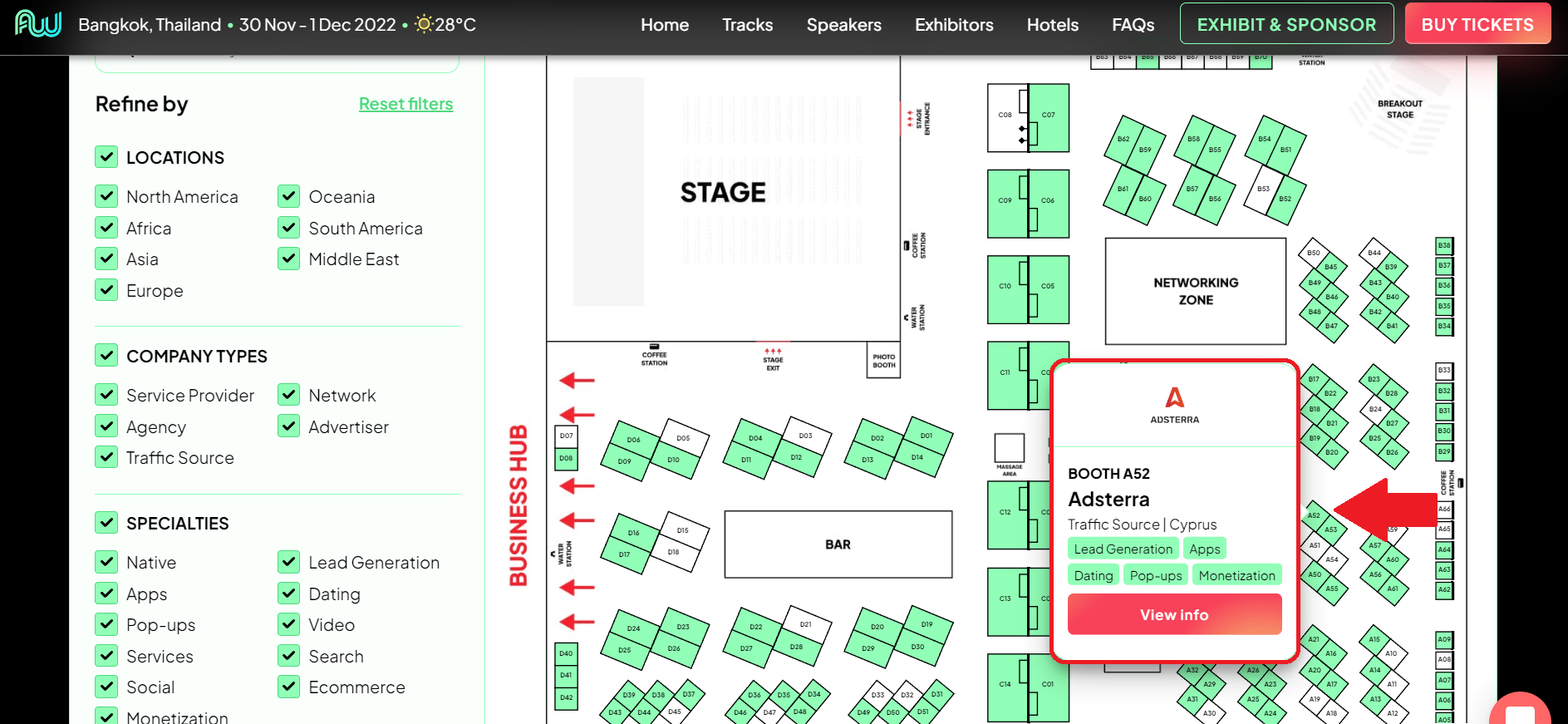Click the Monetization tag in popup

click(1236, 575)
